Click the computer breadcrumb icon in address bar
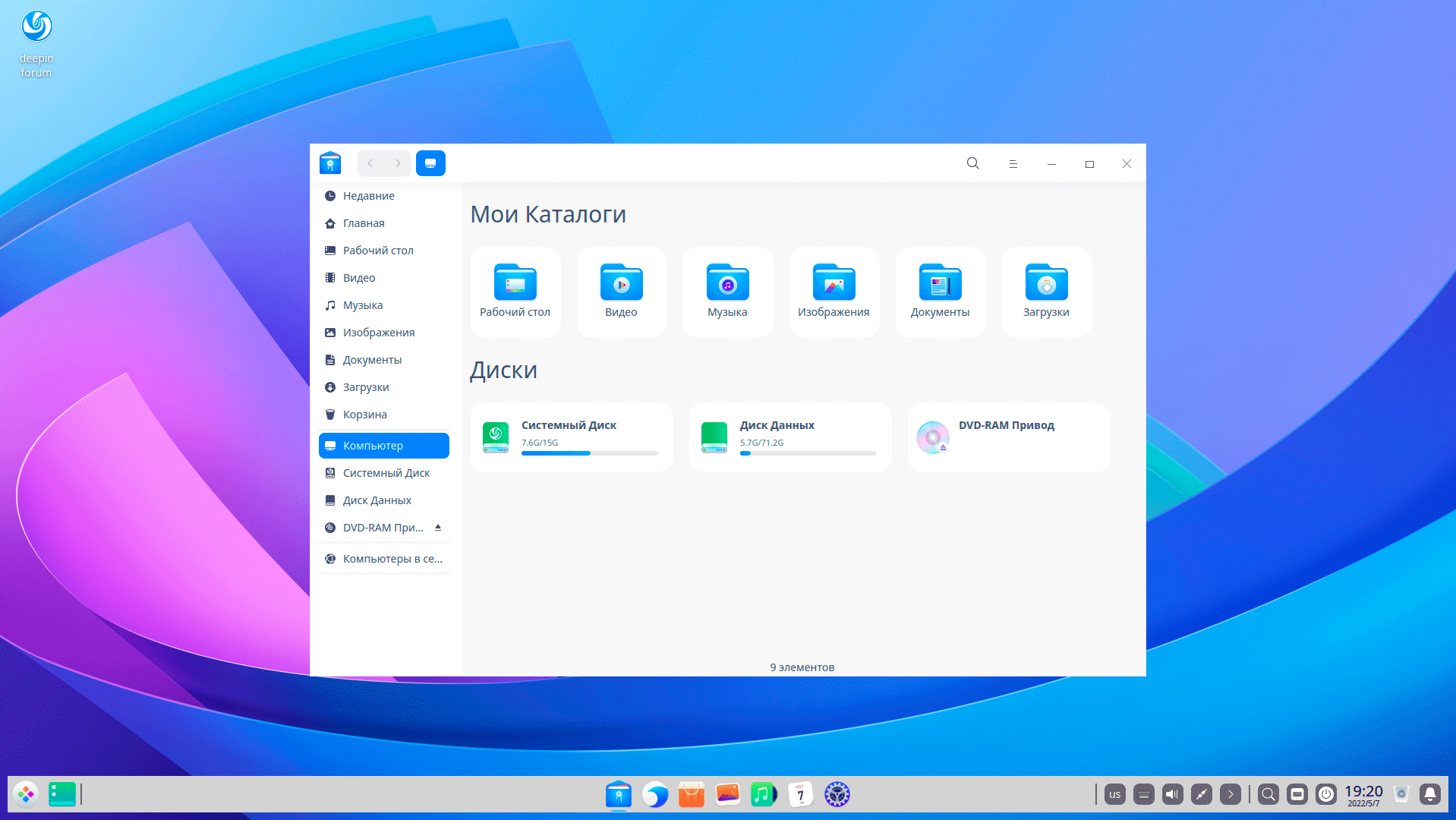 pos(430,163)
